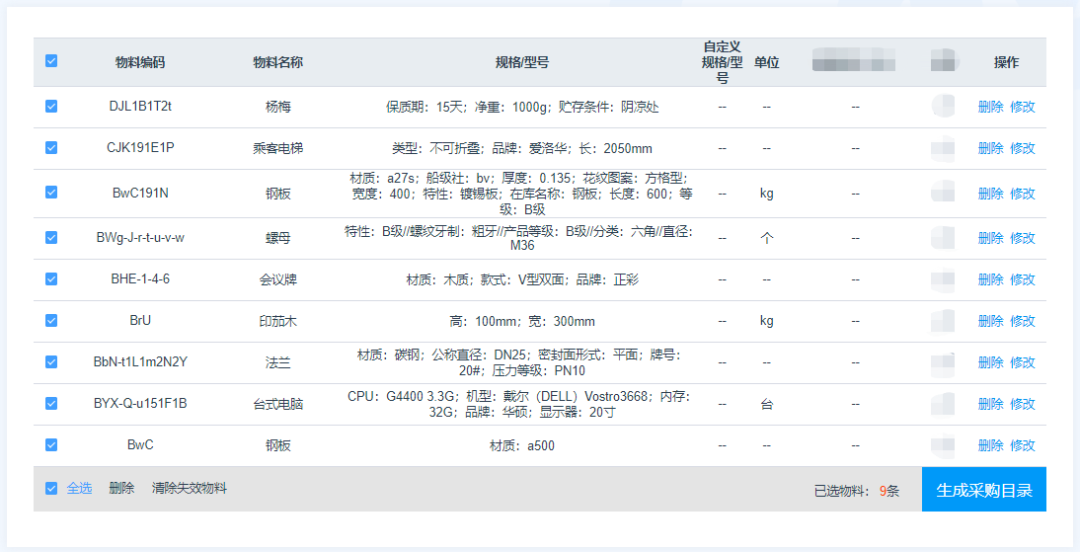The height and width of the screenshot is (552, 1080).
Task: Delete the 法兰 material row
Action: tap(990, 362)
